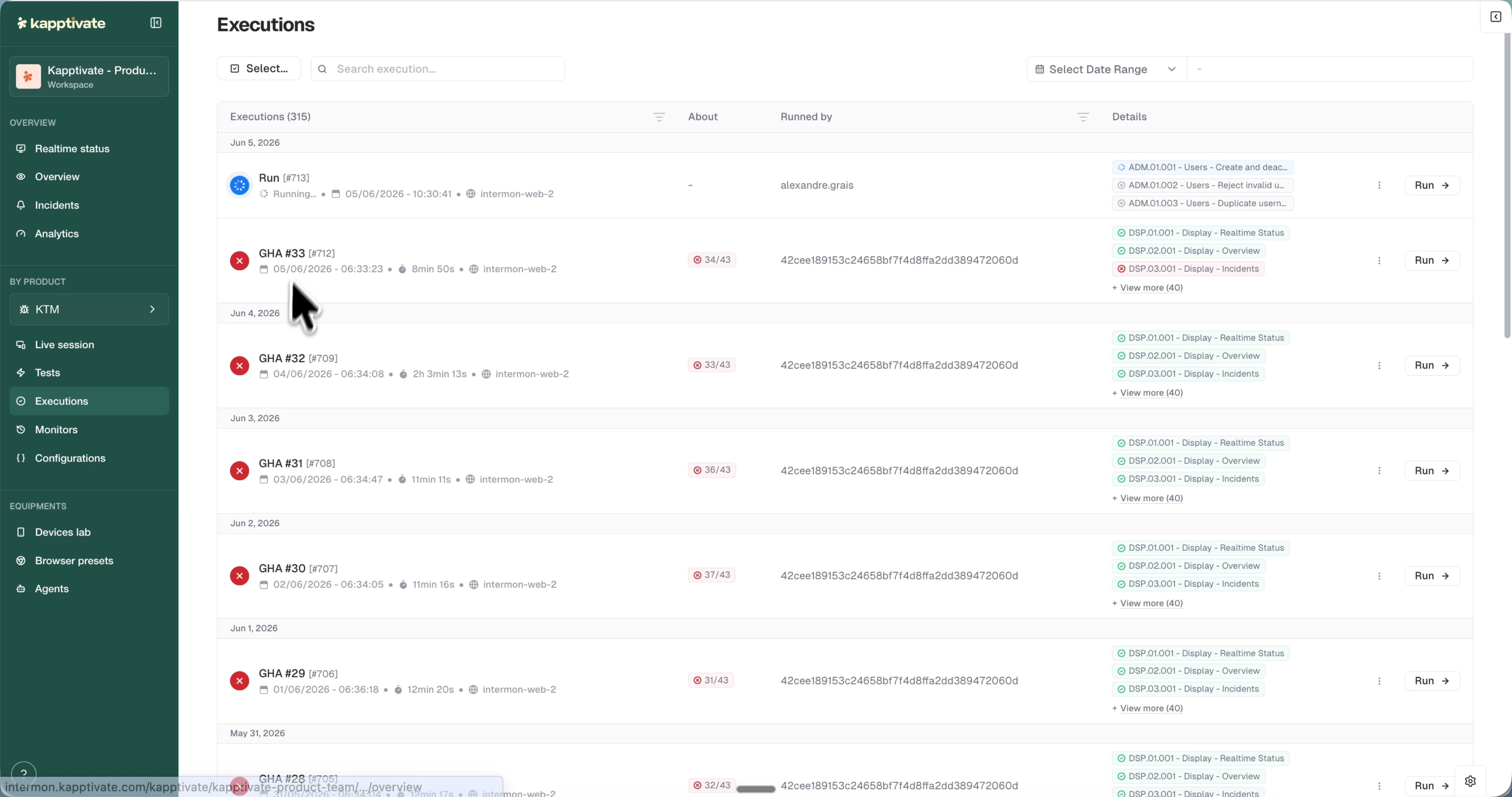Open the settings gear icon
The image size is (1512, 797).
click(x=1470, y=781)
